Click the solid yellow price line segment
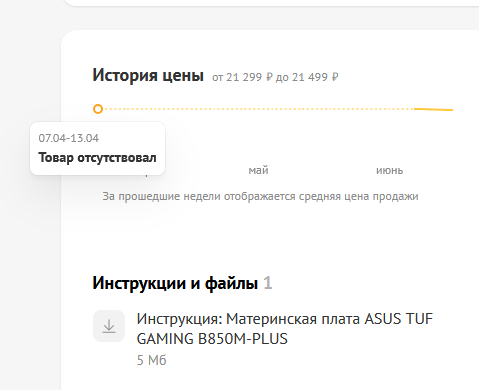This screenshot has height=390, width=479. 433,109
